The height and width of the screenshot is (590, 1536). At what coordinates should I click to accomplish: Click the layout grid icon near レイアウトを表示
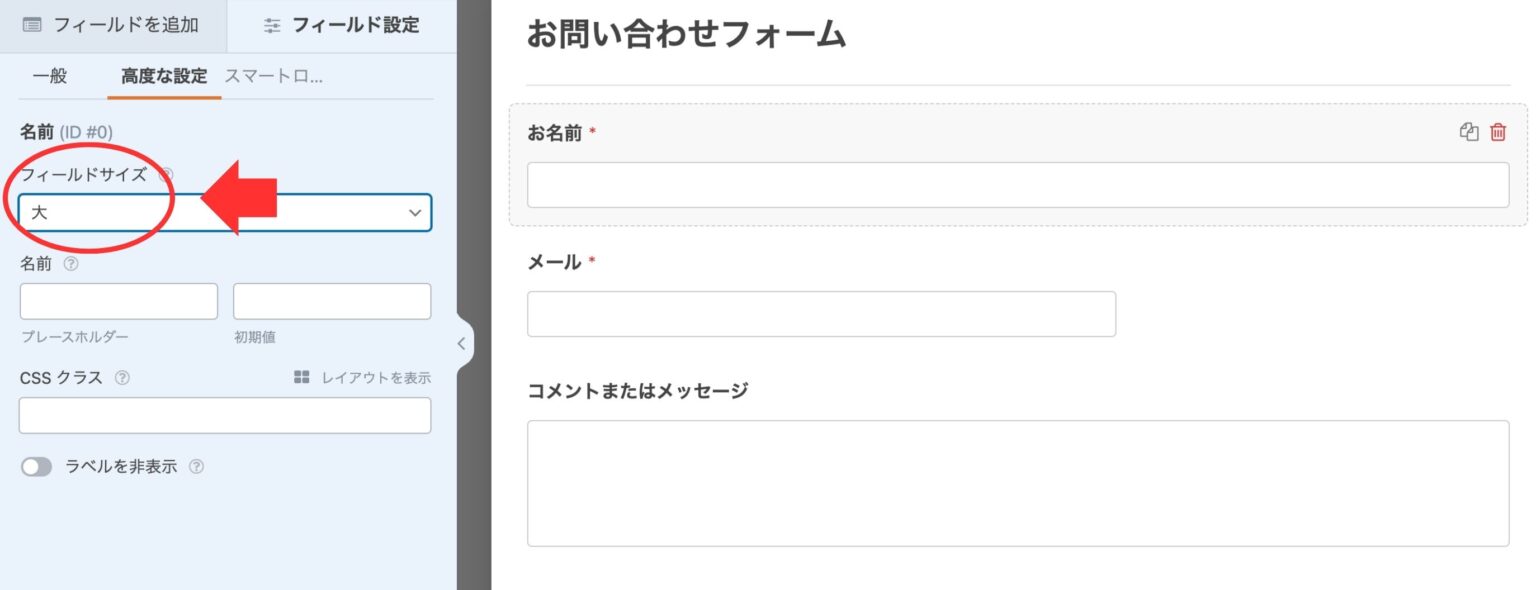tap(300, 378)
